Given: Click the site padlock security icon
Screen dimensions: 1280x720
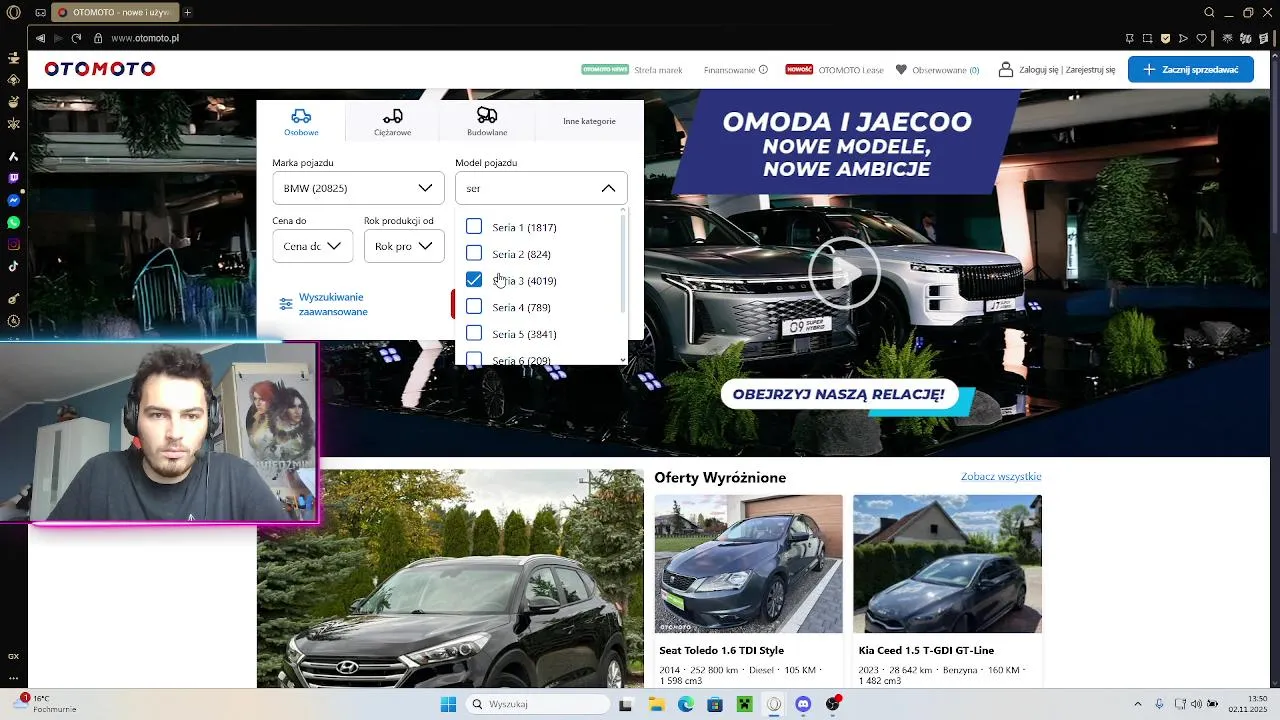Looking at the screenshot, I should (x=98, y=38).
